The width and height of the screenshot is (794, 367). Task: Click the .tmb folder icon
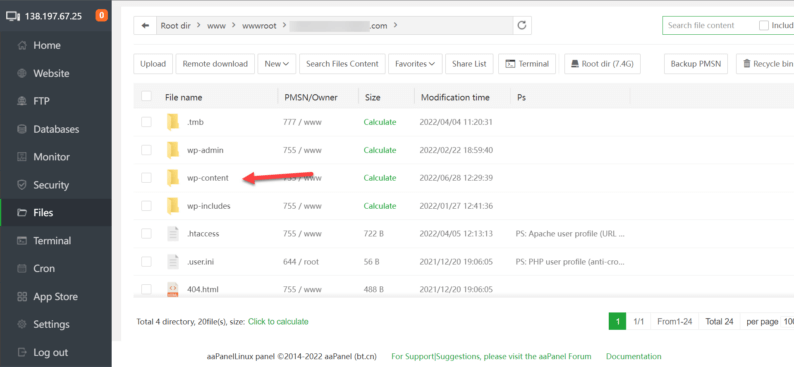(x=173, y=122)
